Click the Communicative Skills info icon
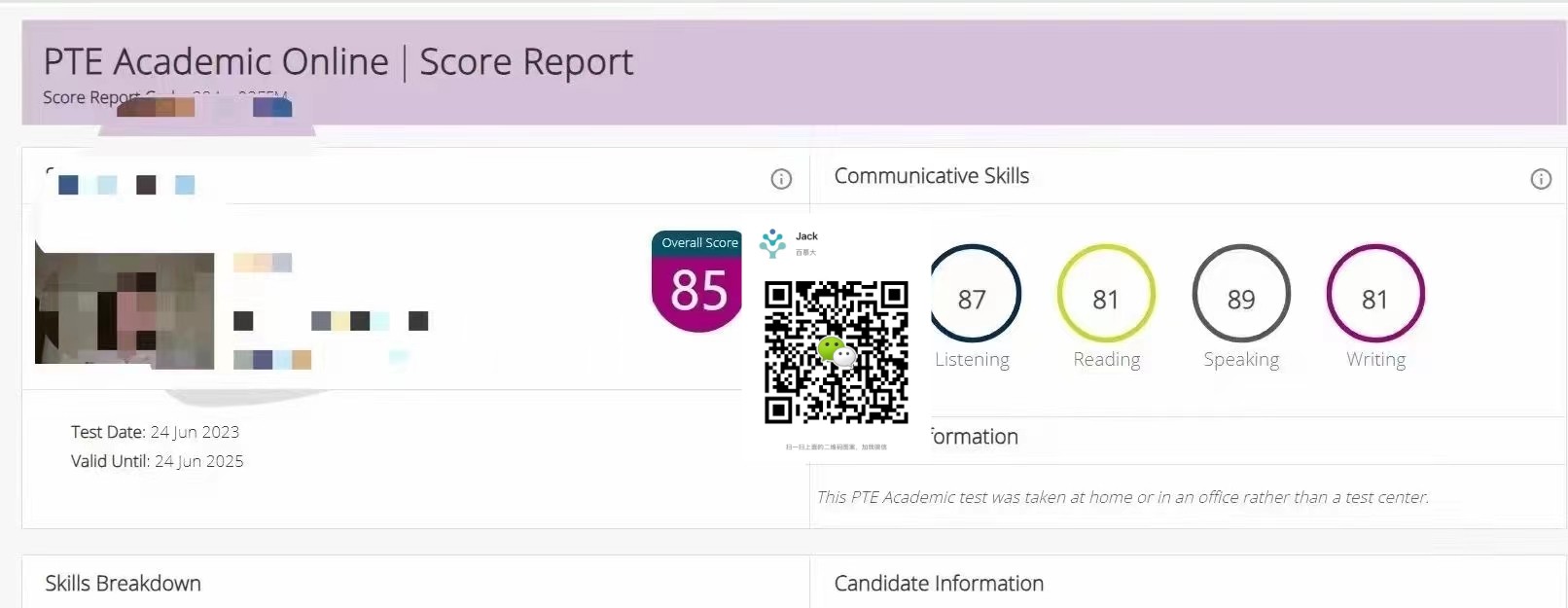 click(1541, 179)
